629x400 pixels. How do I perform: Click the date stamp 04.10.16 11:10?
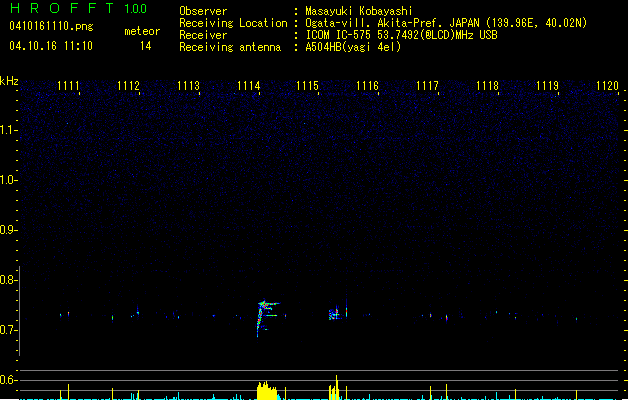pos(51,46)
